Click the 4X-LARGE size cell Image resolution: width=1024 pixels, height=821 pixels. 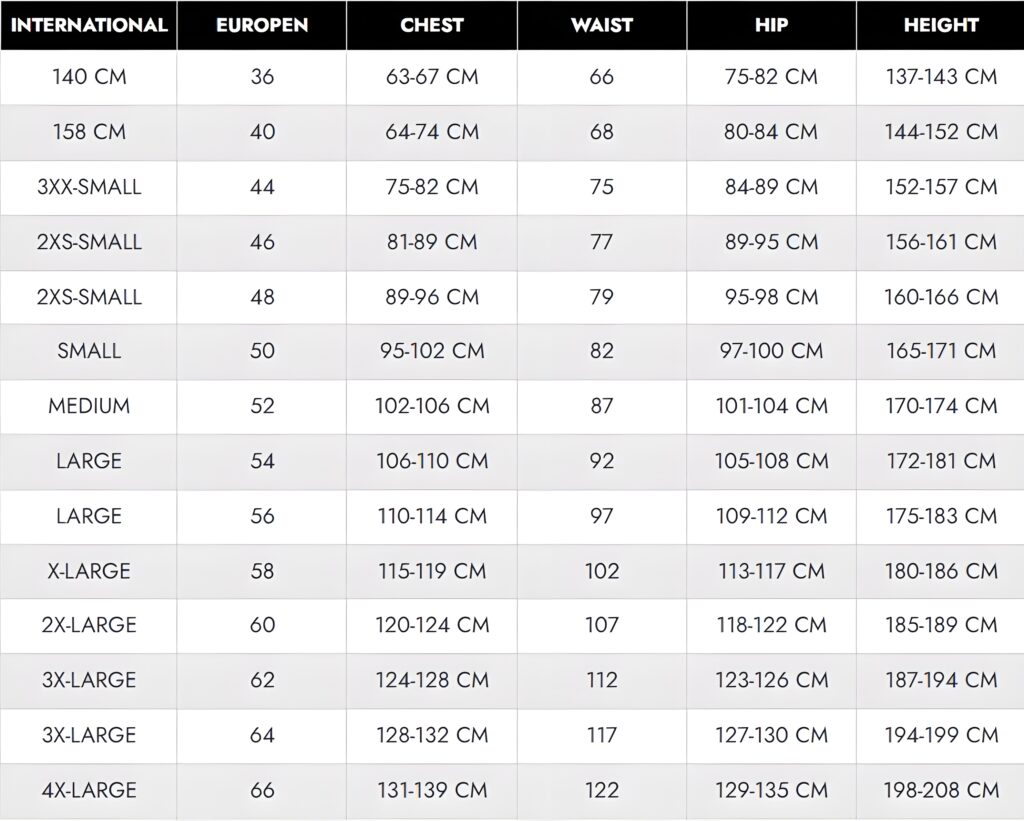(x=89, y=790)
